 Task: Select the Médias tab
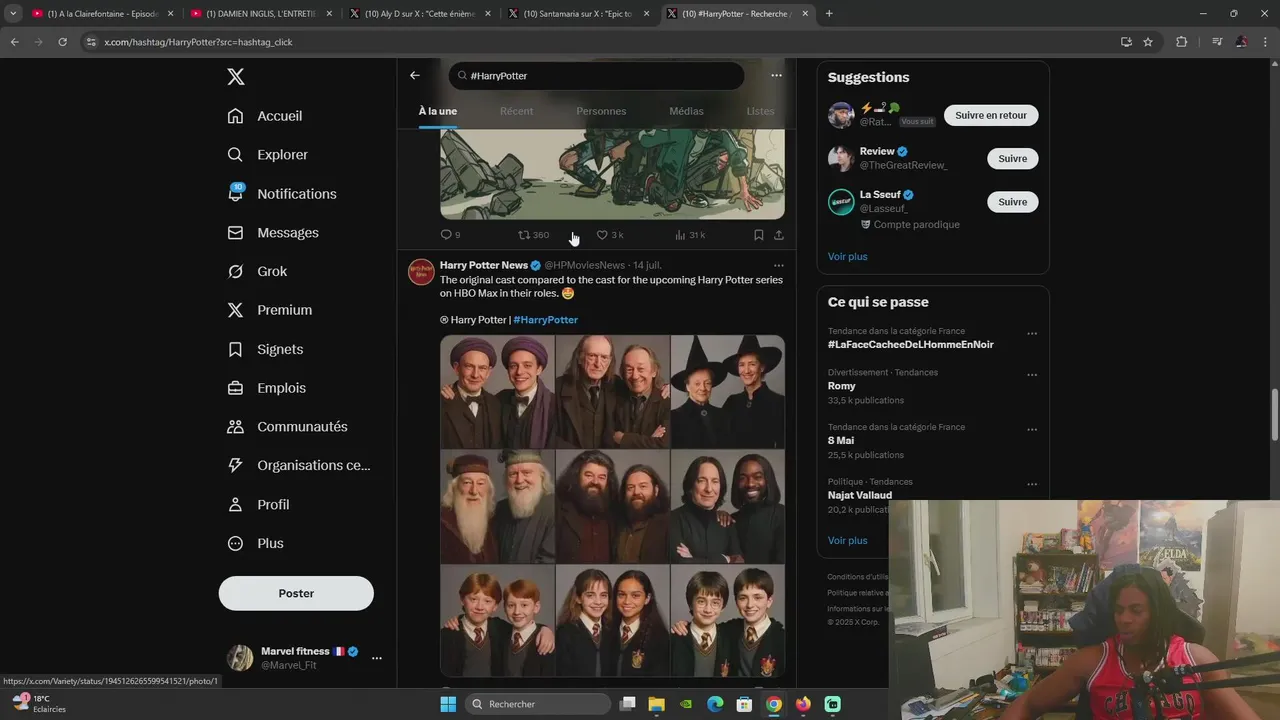tap(686, 111)
